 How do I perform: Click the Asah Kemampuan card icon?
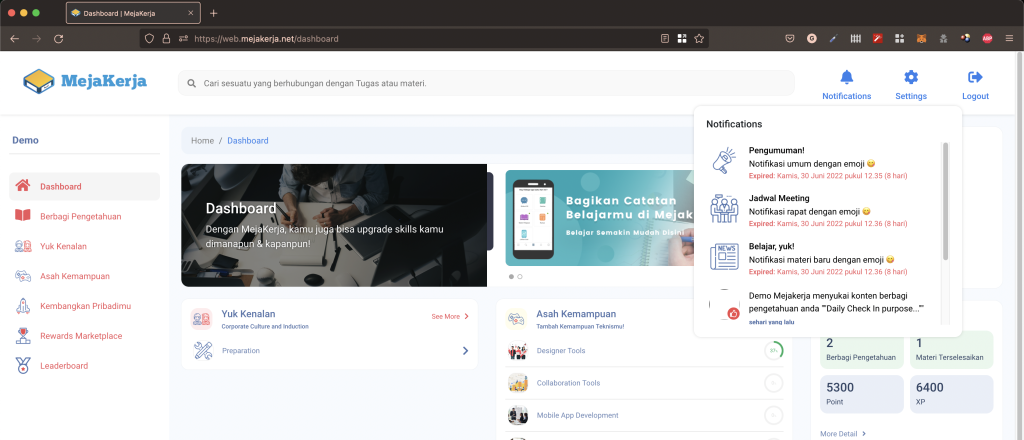click(x=517, y=319)
